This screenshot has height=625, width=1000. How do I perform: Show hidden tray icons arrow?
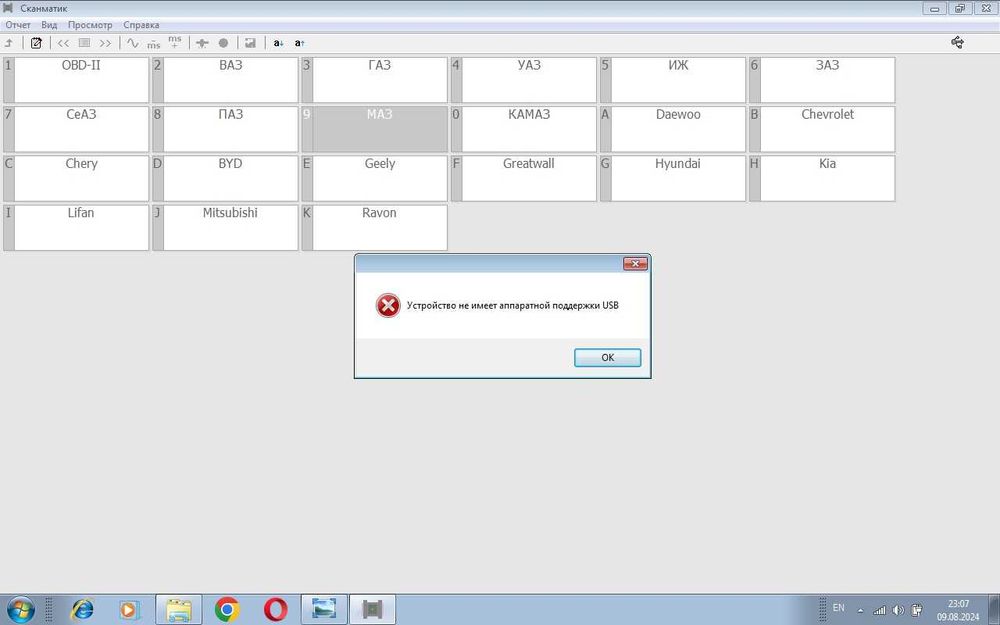point(860,611)
